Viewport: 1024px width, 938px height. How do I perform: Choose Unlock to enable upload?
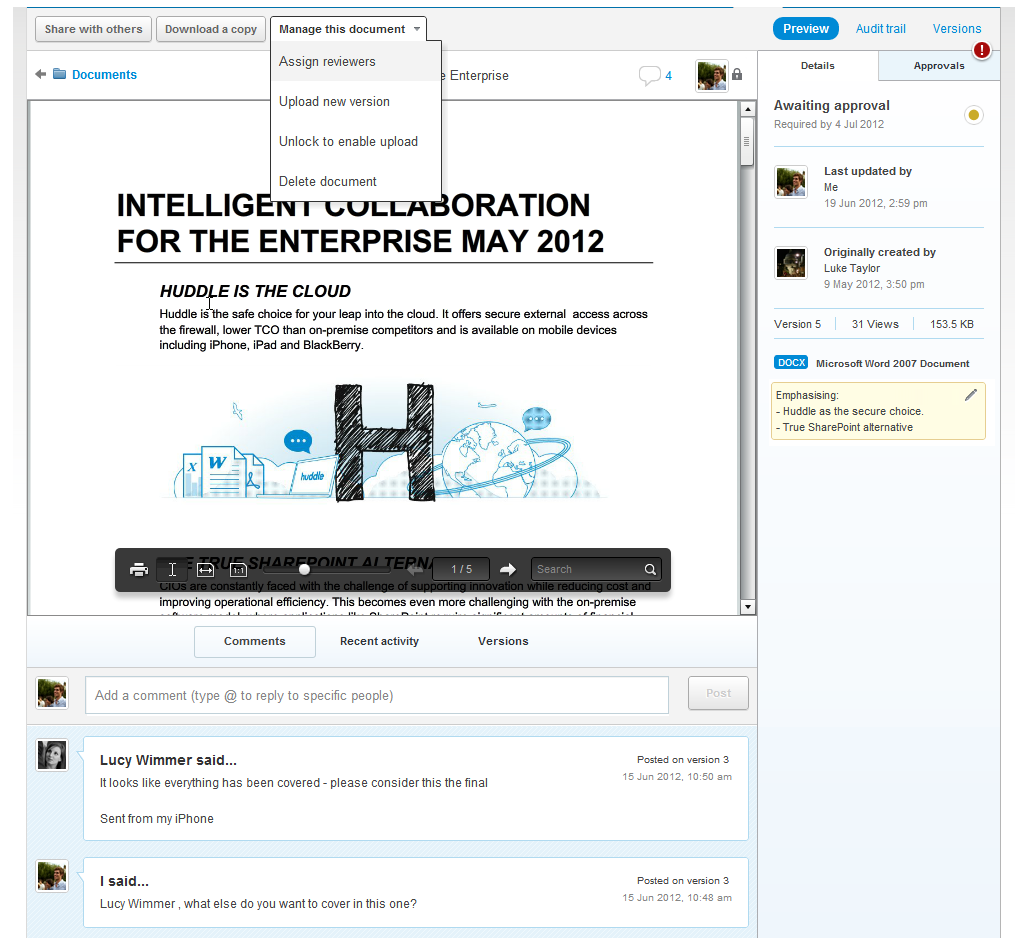(348, 142)
